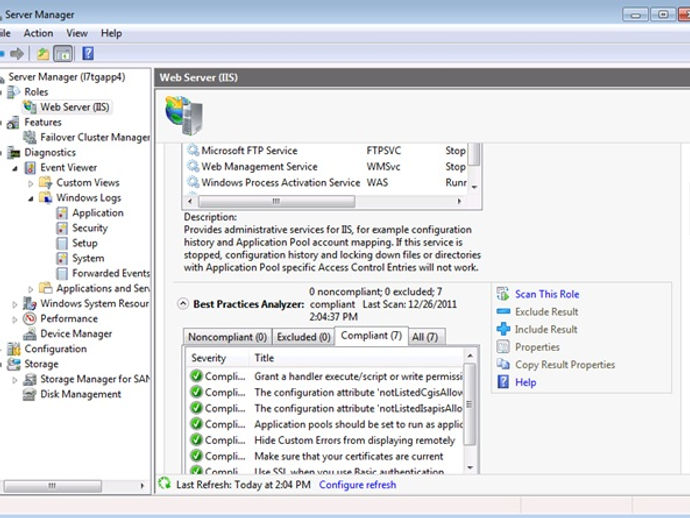The image size is (690, 518).
Task: Select 'Hide Custom Errors from displaying remotely' result
Action: click(326, 440)
